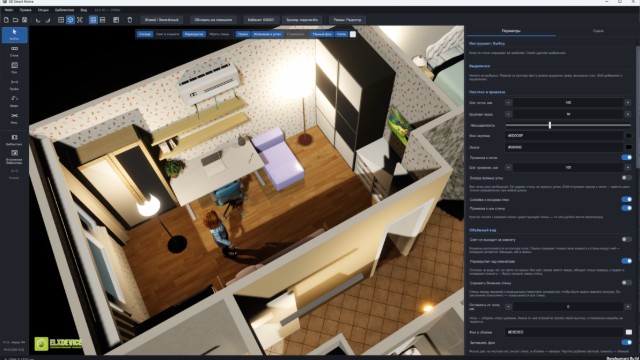Image resolution: width=640 pixels, height=360 pixels.
Task: Decrease the grid step value
Action: 508,102
